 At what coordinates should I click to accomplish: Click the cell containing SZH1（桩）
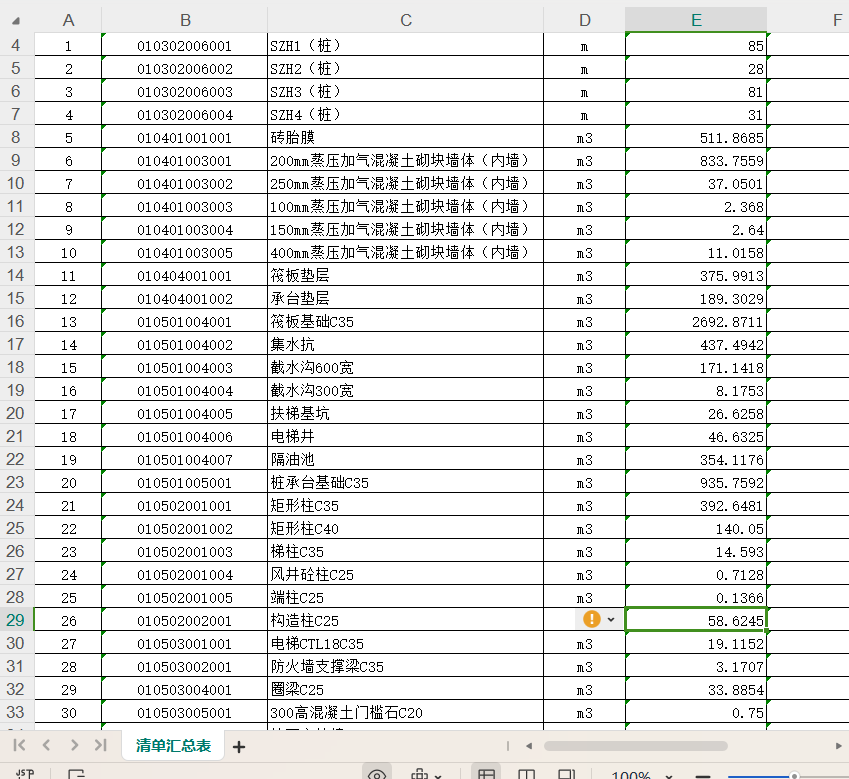pos(406,45)
